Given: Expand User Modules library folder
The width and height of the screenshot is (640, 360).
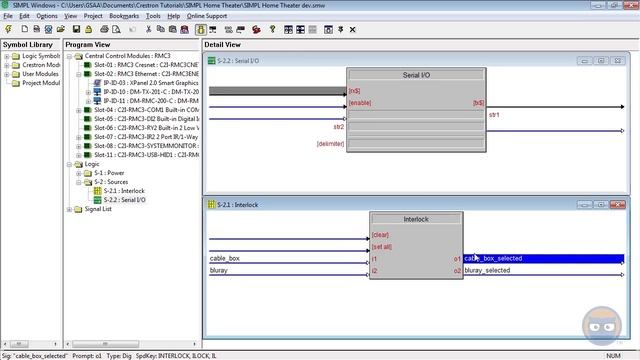Looking at the screenshot, I should click(x=7, y=74).
